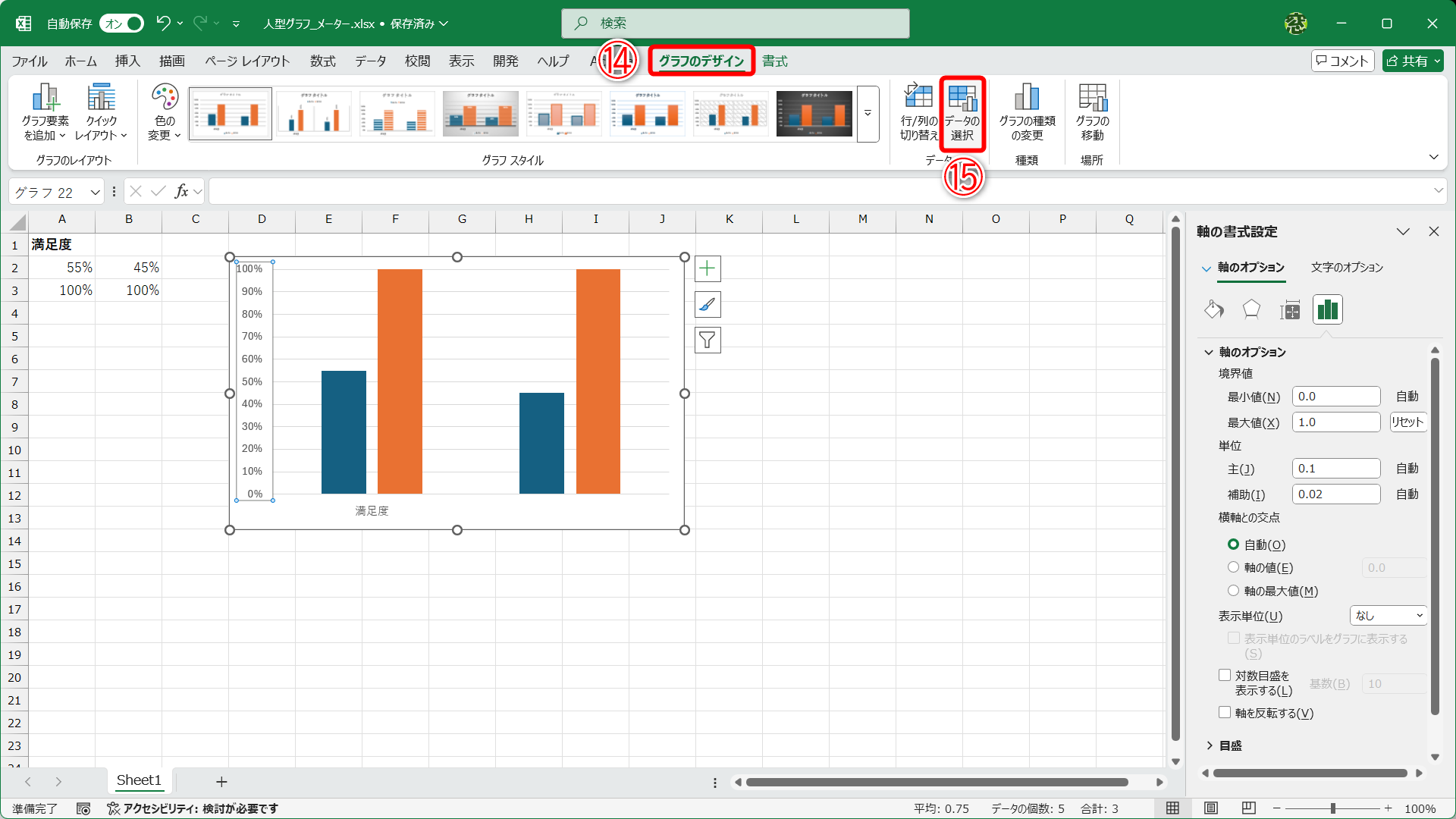This screenshot has width=1456, height=819.
Task: Click the chart filters funnel button
Action: pyautogui.click(x=708, y=340)
